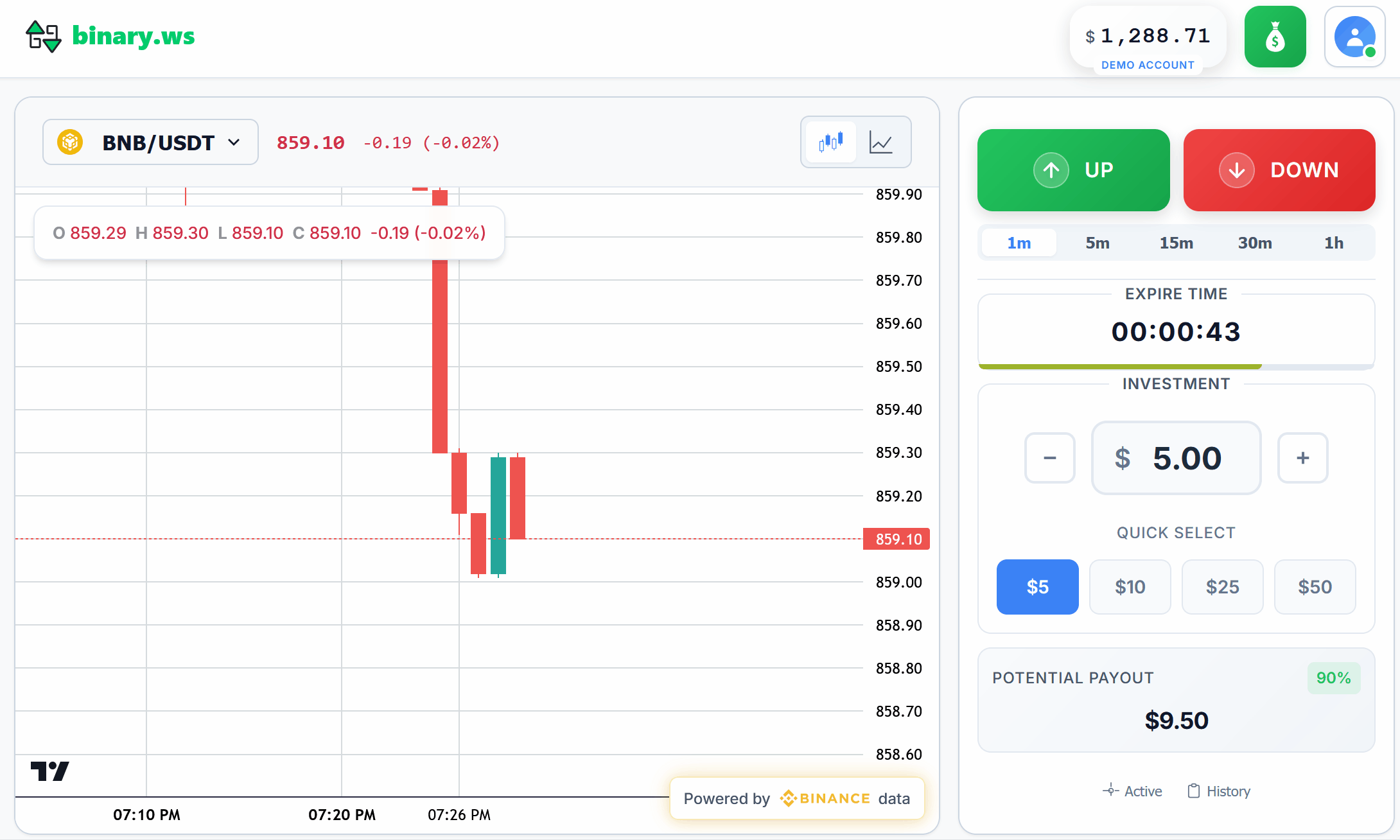
Task: Place a DOWN trade
Action: pyautogui.click(x=1279, y=170)
